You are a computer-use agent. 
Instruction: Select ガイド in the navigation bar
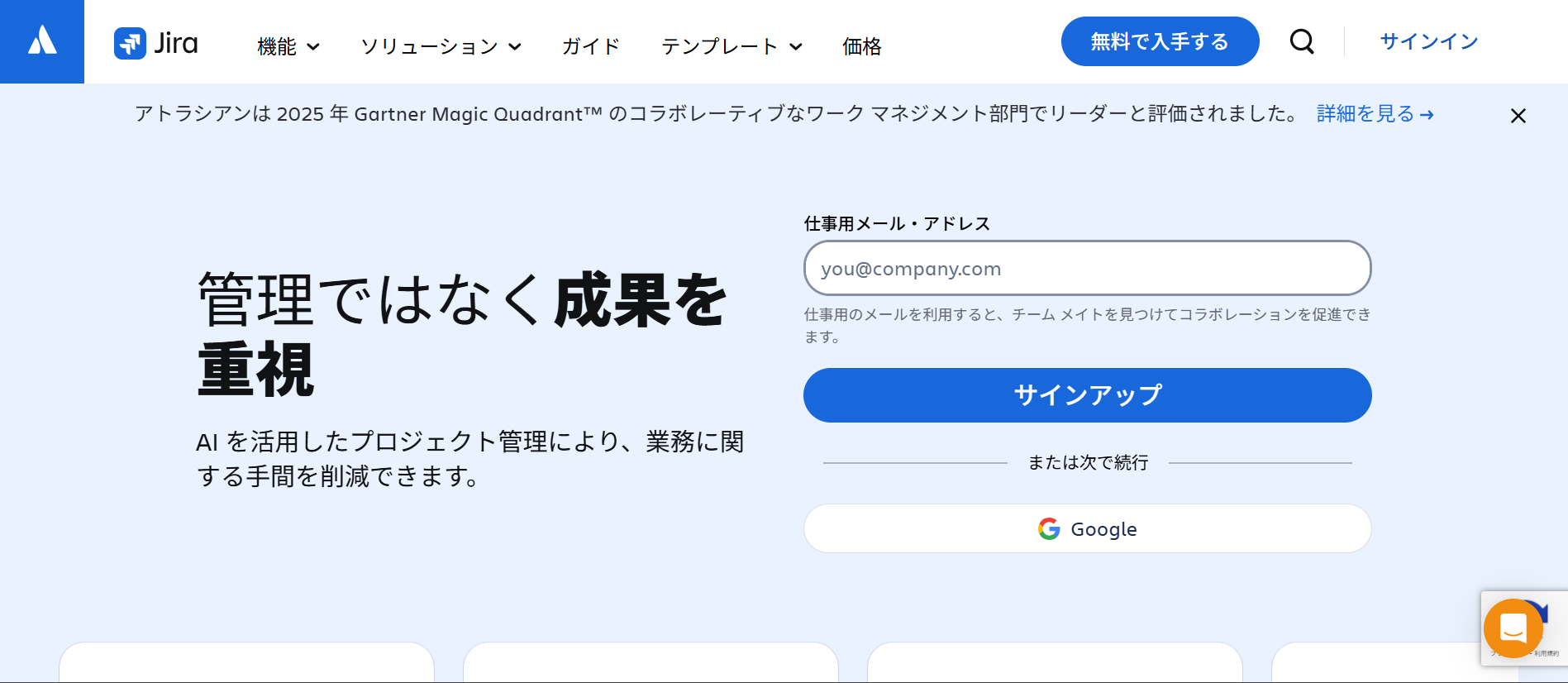click(589, 47)
